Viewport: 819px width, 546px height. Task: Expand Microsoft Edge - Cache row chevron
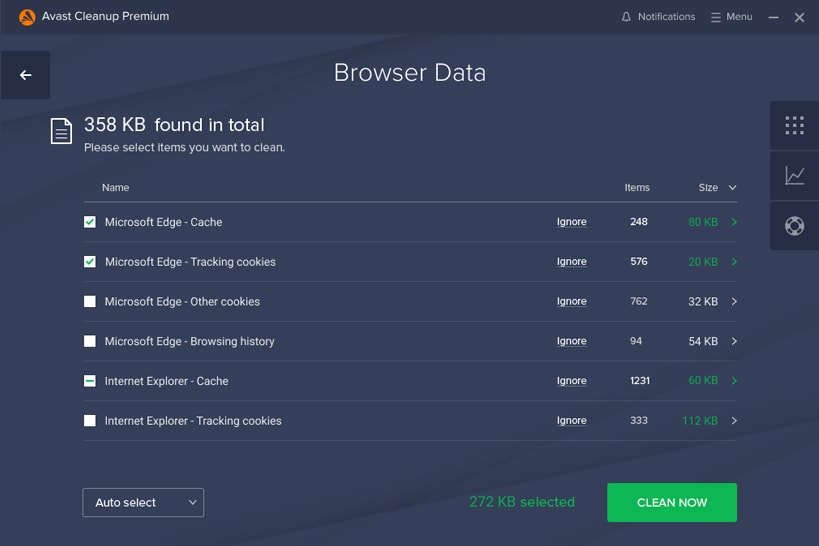coord(734,222)
